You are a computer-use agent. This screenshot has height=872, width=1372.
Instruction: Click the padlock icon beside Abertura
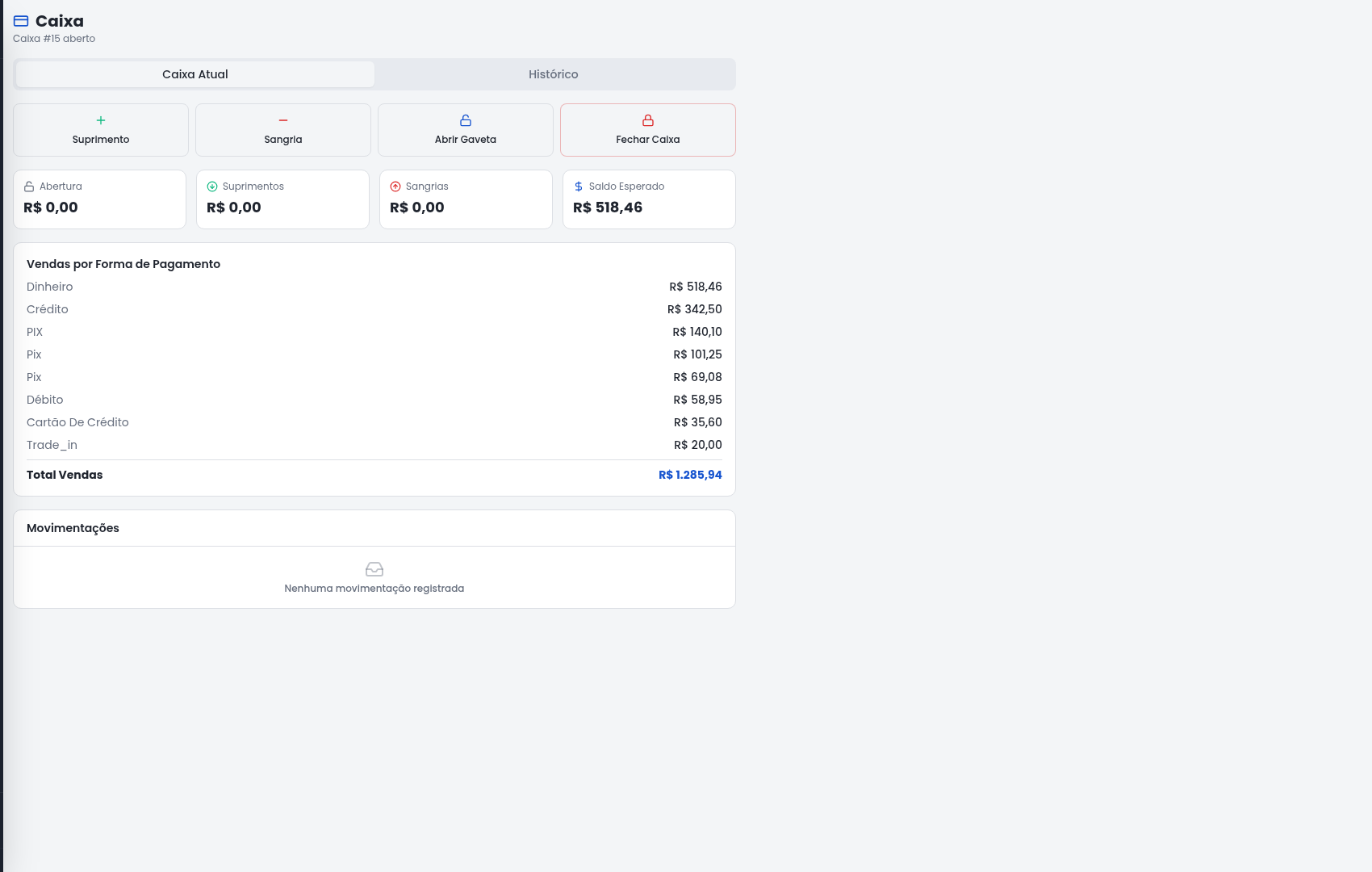[x=29, y=187]
